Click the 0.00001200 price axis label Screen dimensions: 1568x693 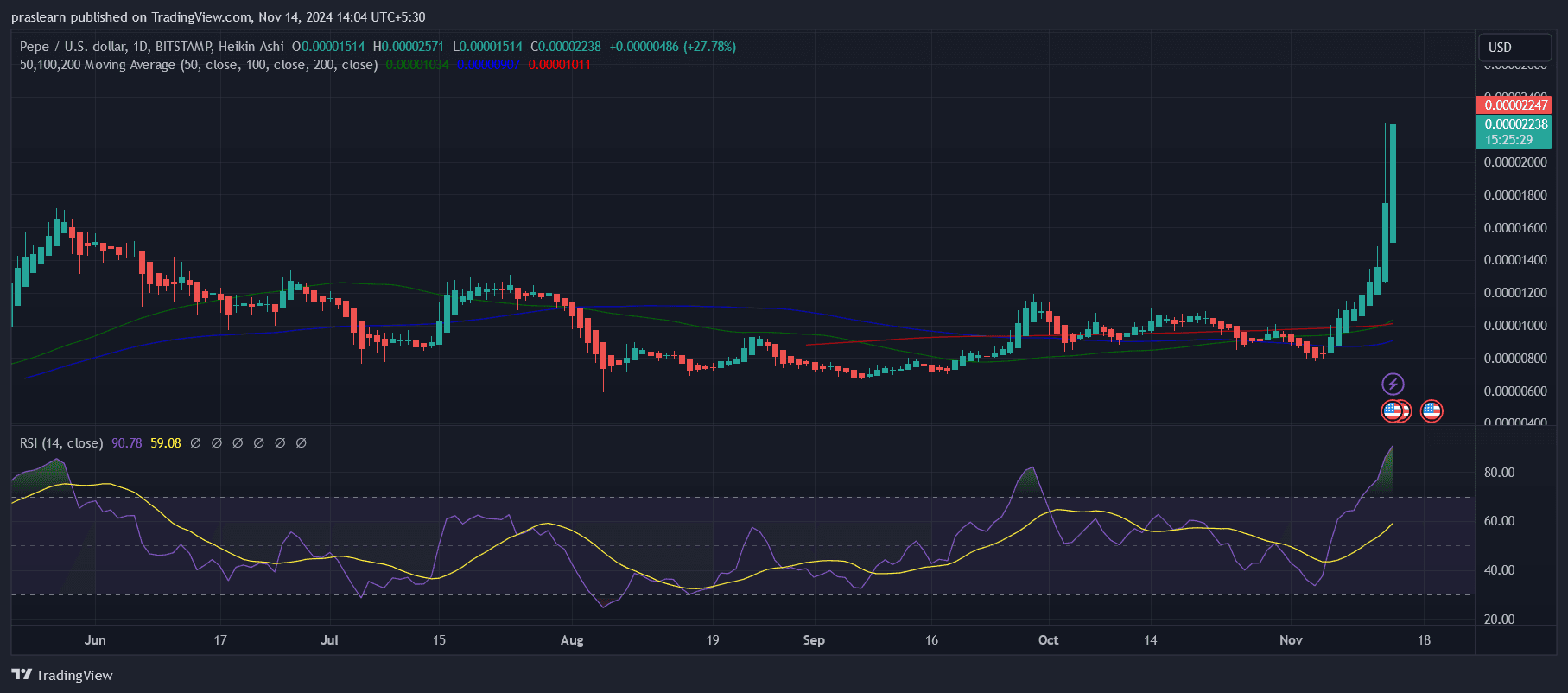[1515, 293]
